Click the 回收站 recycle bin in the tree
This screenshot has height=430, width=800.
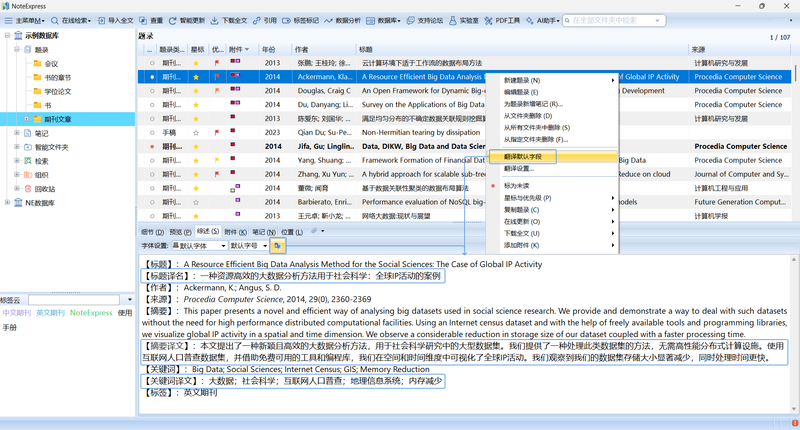(40, 189)
